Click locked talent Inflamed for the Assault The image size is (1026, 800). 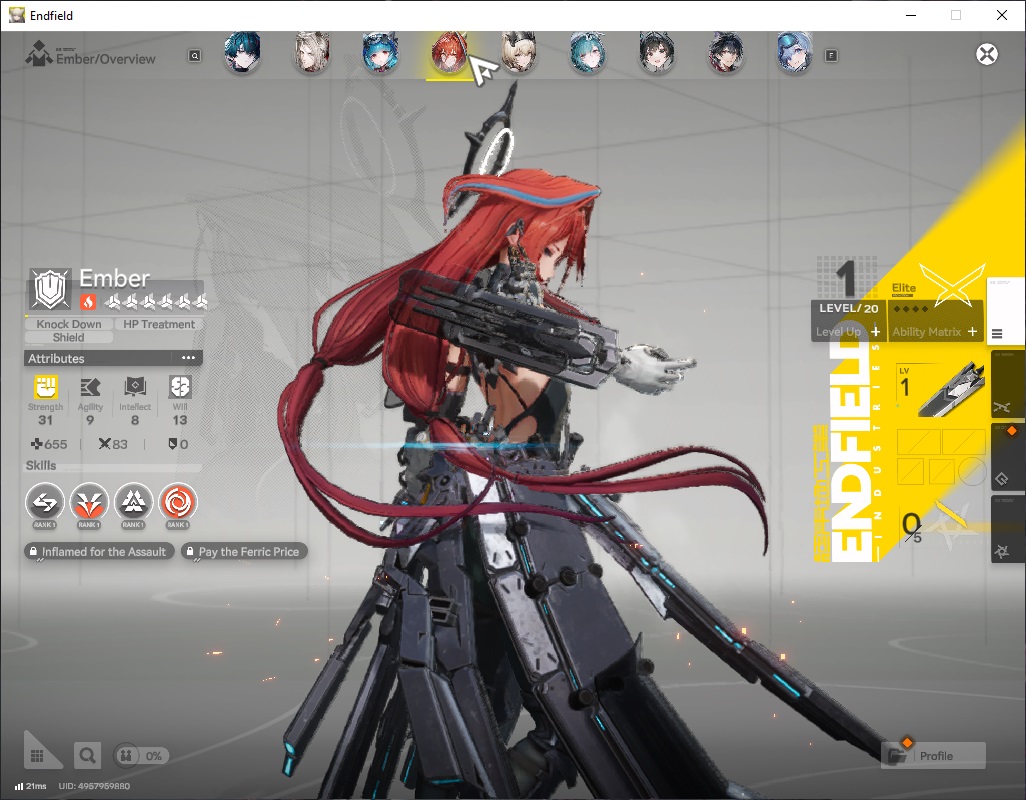pyautogui.click(x=99, y=551)
